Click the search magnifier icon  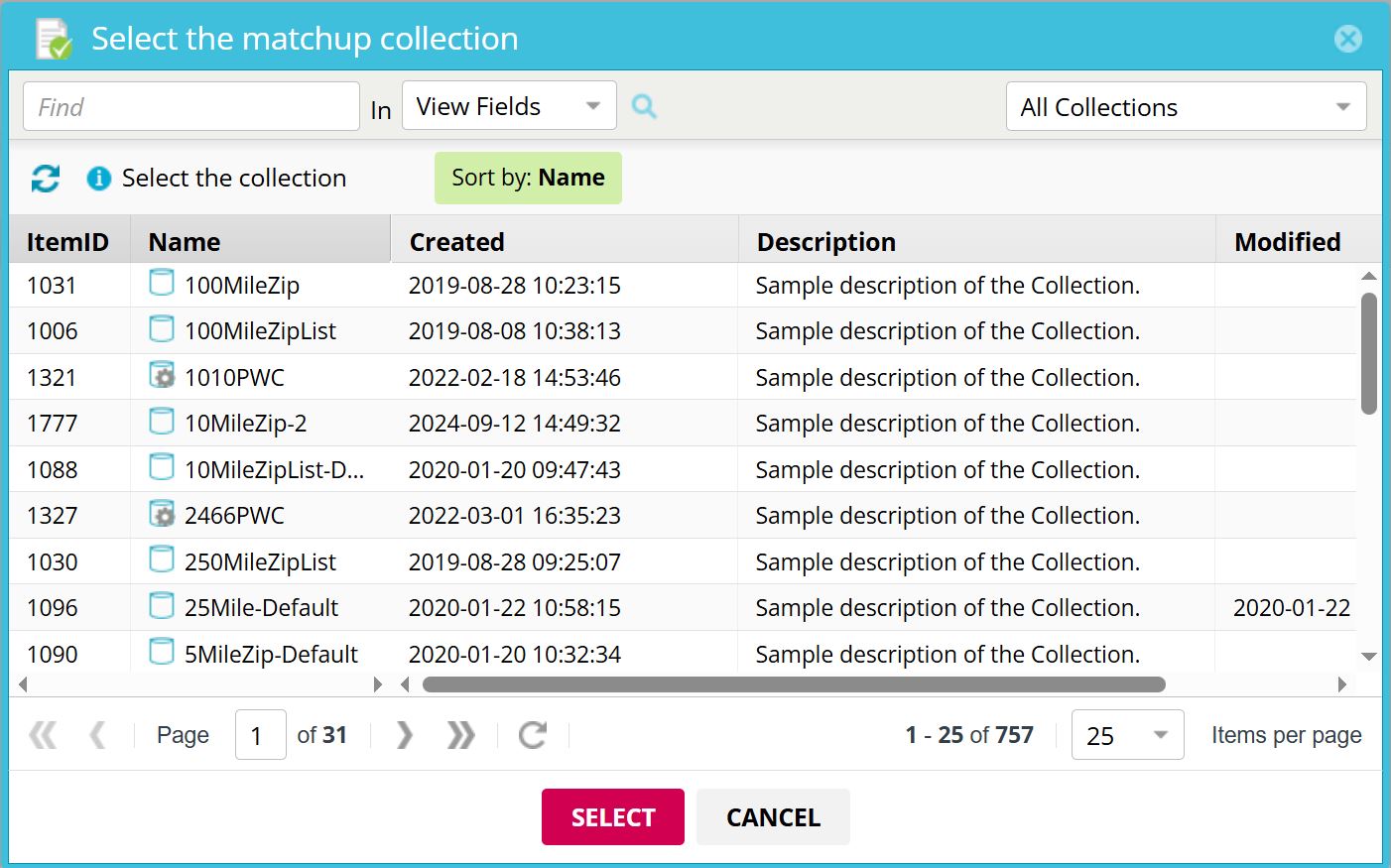coord(644,106)
